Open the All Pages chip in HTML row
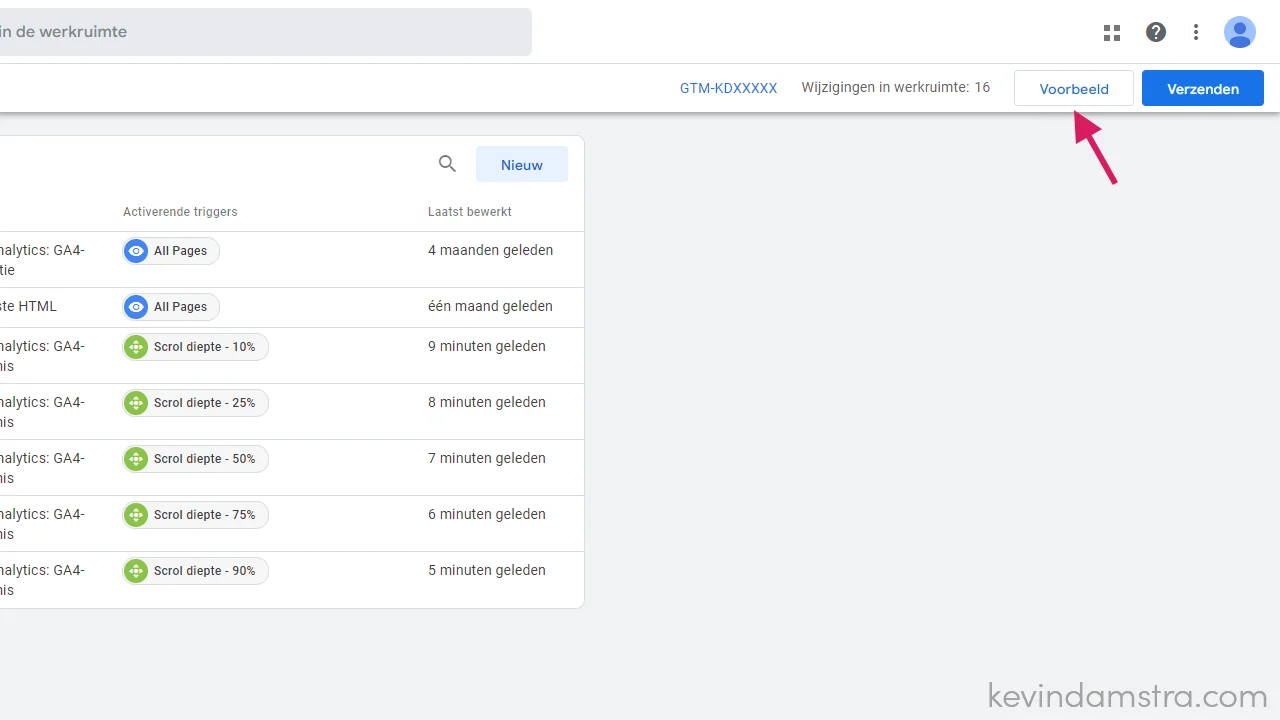Image resolution: width=1280 pixels, height=720 pixels. 171,307
